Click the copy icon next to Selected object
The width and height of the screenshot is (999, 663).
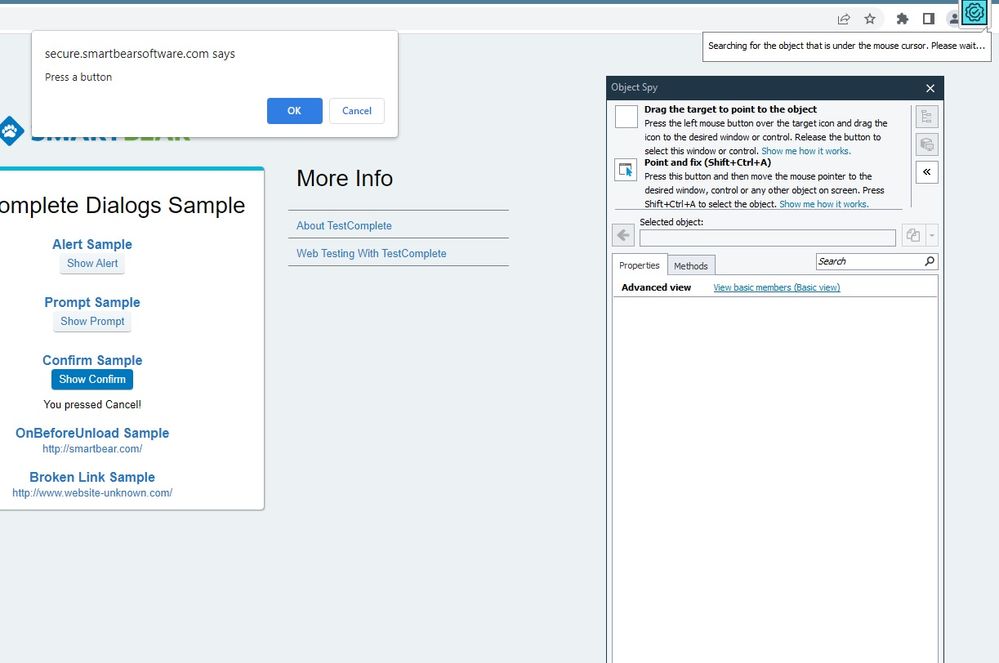[913, 236]
